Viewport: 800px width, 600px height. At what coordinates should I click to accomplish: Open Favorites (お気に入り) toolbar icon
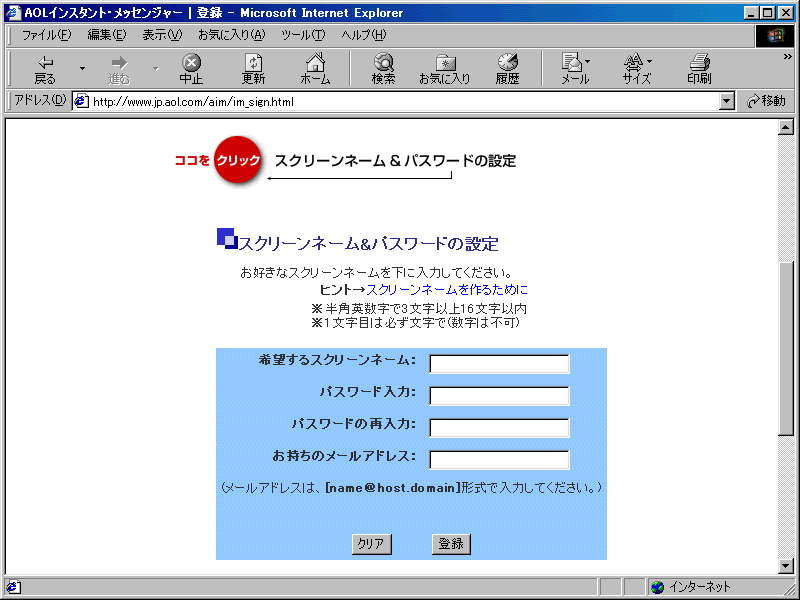point(445,69)
